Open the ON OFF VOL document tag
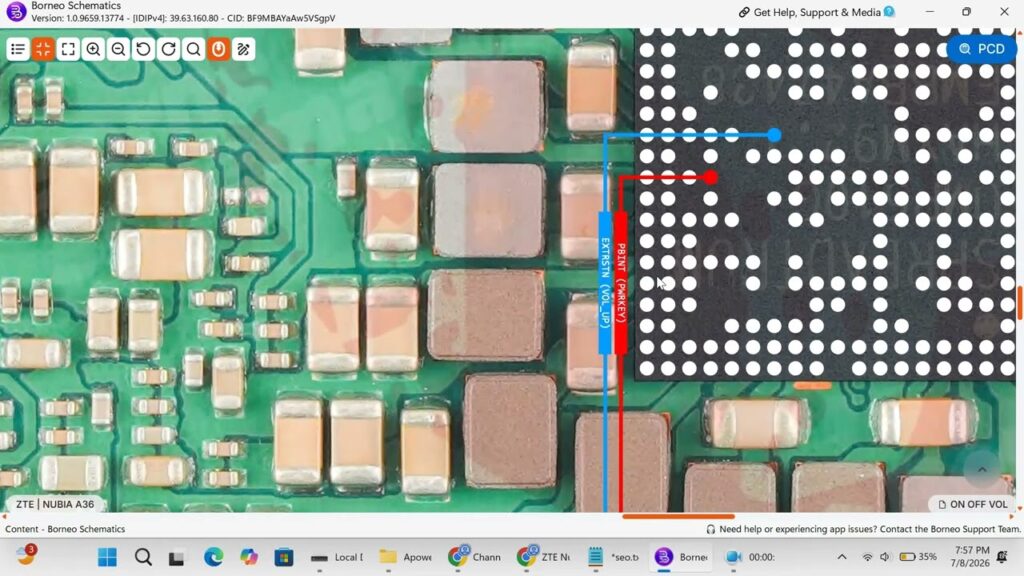This screenshot has width=1024, height=576. 972,504
